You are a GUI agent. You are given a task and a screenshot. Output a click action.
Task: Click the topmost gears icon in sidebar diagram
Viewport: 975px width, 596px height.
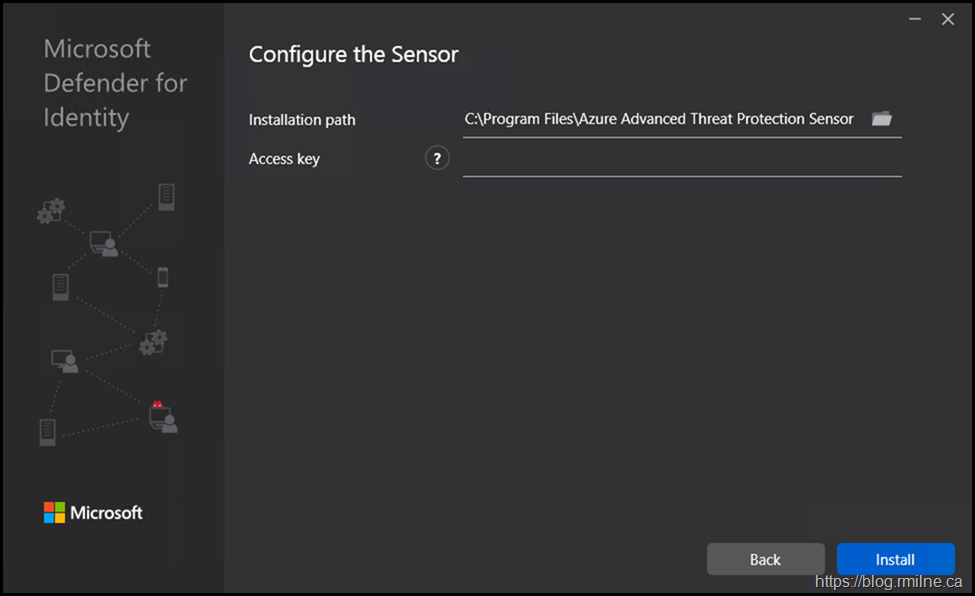[51, 210]
